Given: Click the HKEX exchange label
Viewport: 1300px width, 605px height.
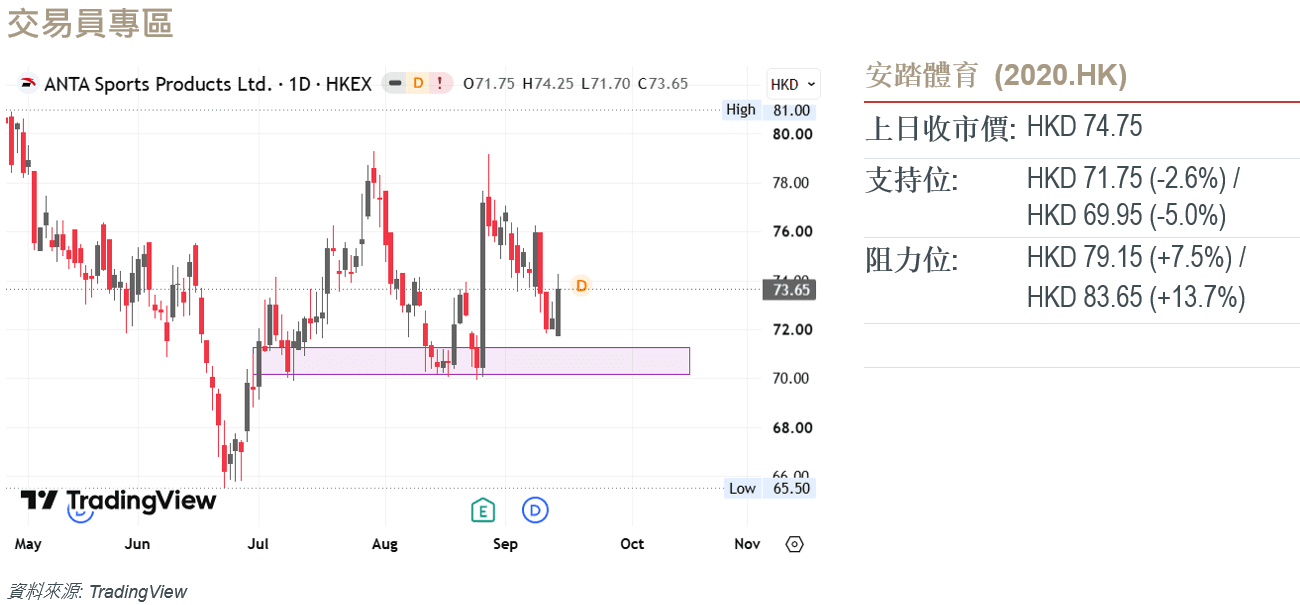Looking at the screenshot, I should (x=346, y=84).
